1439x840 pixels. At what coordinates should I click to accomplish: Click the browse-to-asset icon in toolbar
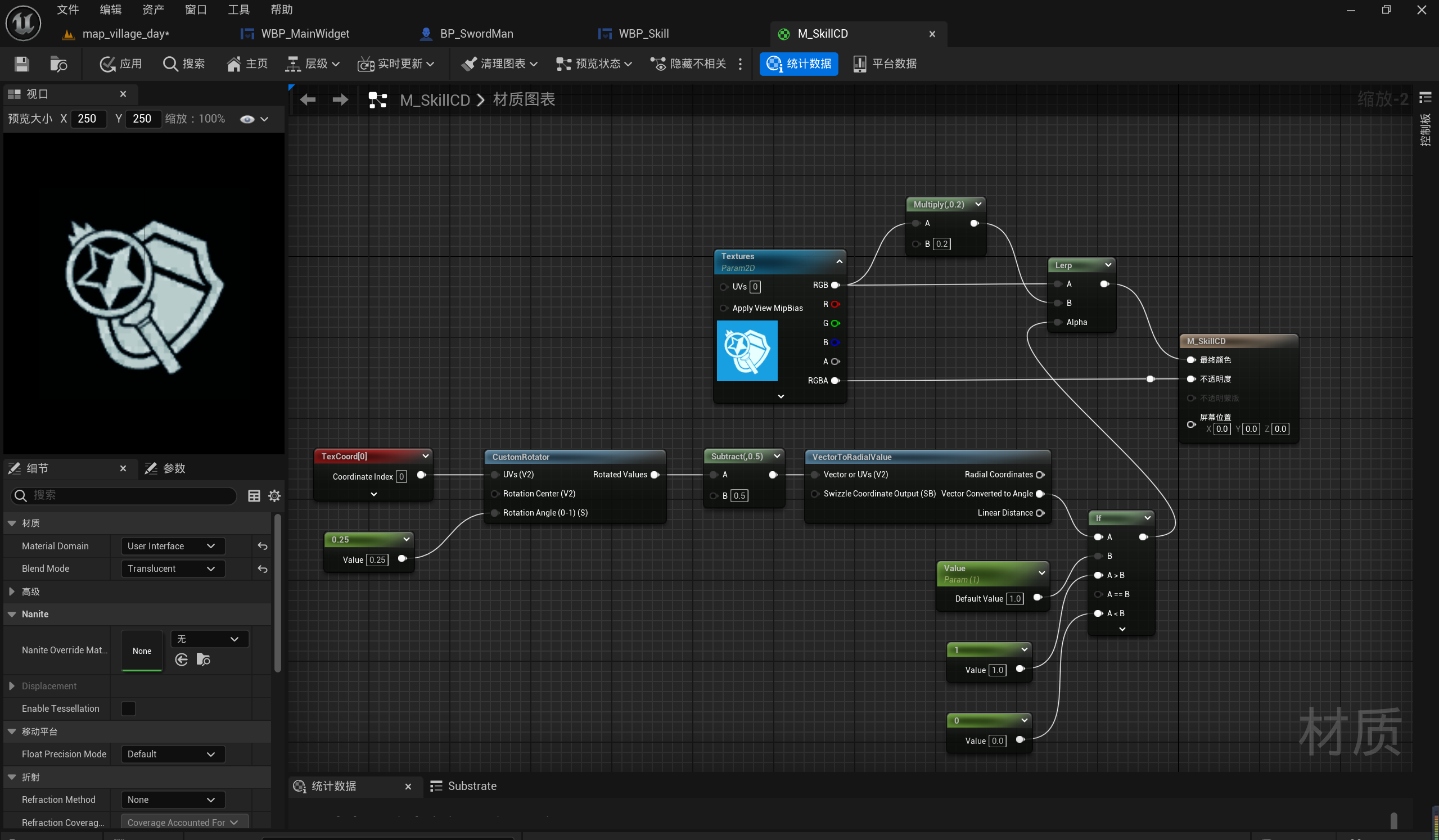coord(58,64)
